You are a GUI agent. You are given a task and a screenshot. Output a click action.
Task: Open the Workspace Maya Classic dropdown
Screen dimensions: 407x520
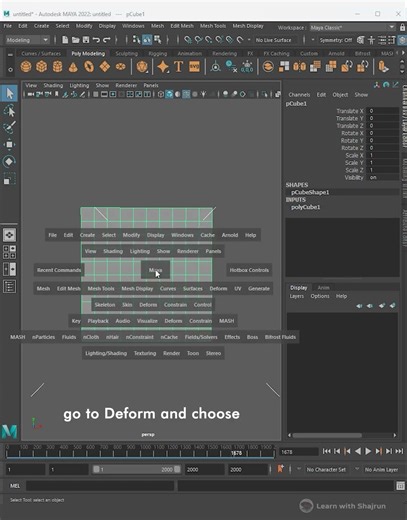click(352, 27)
